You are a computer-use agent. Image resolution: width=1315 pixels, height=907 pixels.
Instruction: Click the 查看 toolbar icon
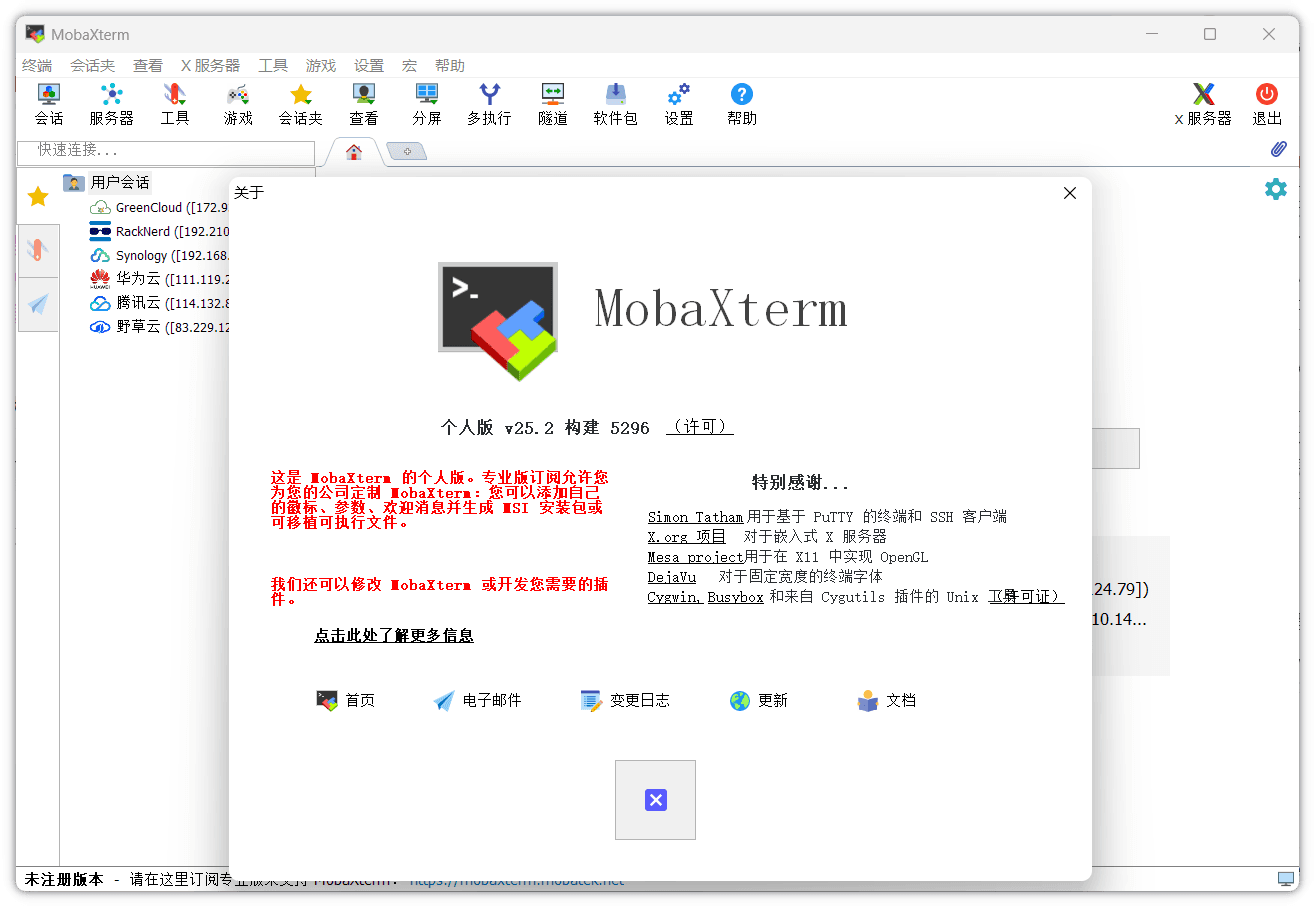point(364,105)
